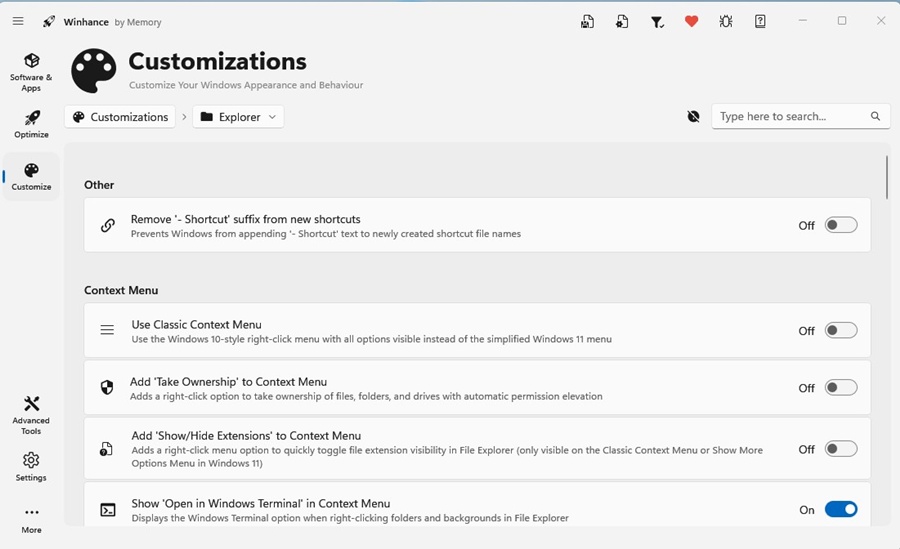This screenshot has width=900, height=549.
Task: Toggle the hamburger navigation menu
Action: [x=18, y=21]
